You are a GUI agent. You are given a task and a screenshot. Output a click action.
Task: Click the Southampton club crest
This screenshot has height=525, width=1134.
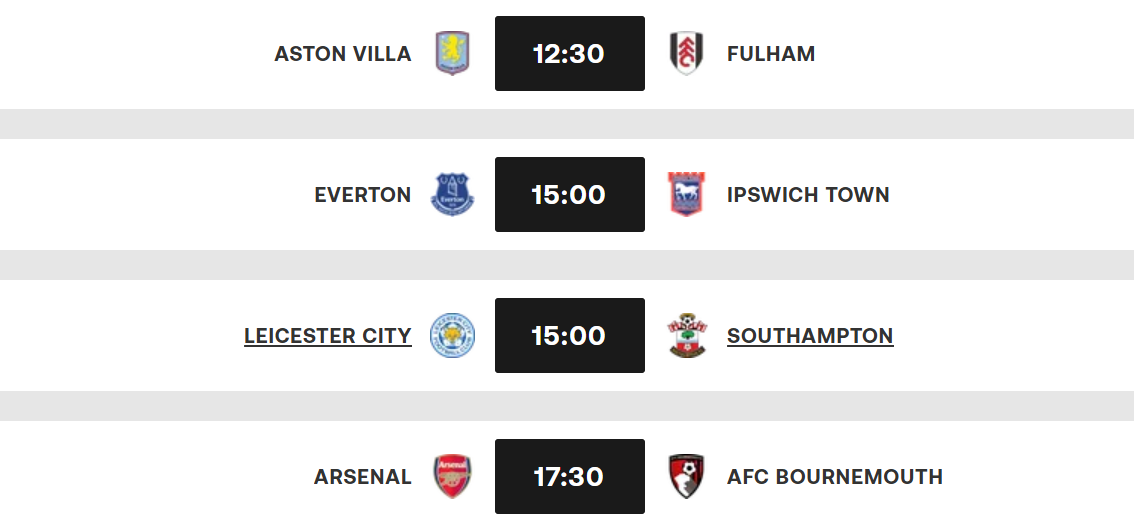coord(686,336)
